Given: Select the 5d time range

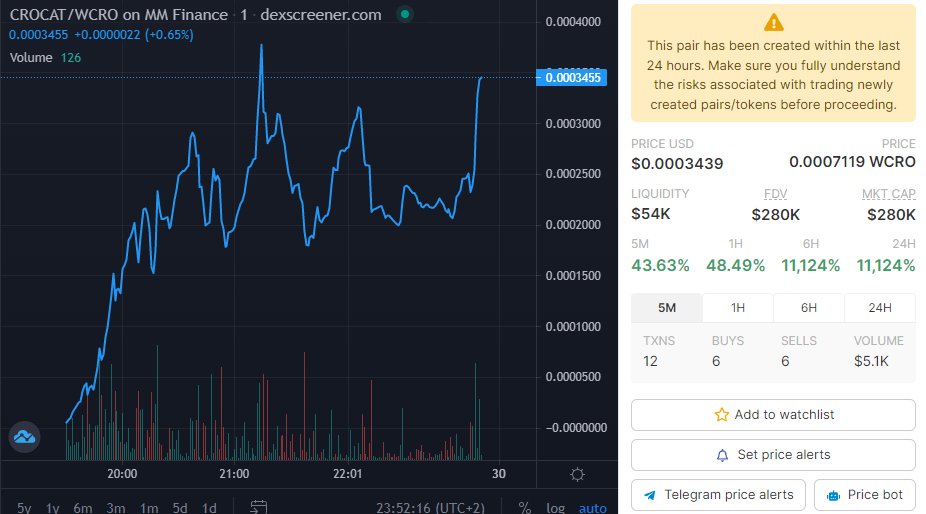Looking at the screenshot, I should tap(180, 508).
